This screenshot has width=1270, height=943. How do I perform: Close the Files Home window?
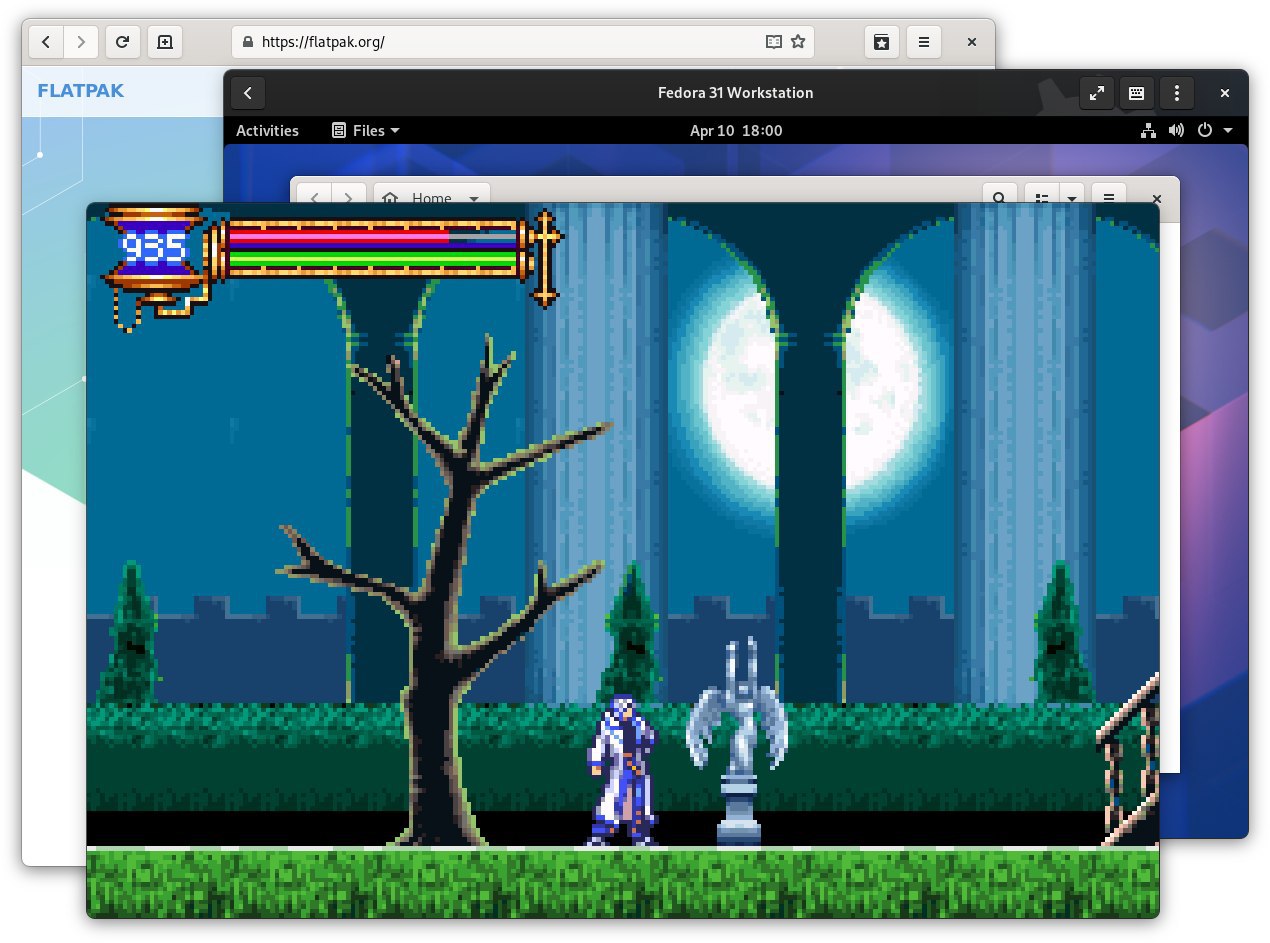coord(1157,197)
